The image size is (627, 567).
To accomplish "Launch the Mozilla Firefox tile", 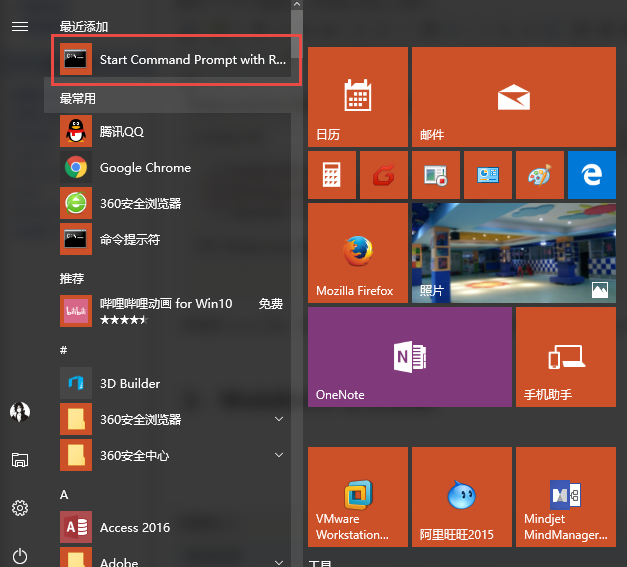I will [358, 253].
